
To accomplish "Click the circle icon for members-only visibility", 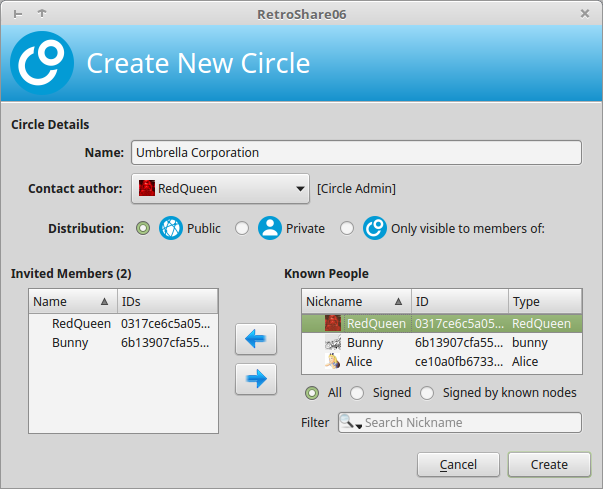I will 375,228.
